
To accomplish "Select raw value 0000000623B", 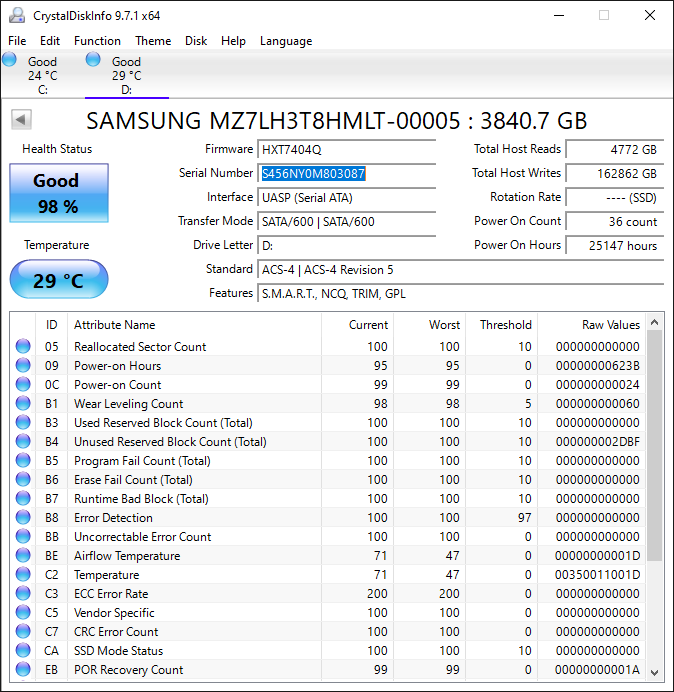I will pyautogui.click(x=598, y=365).
